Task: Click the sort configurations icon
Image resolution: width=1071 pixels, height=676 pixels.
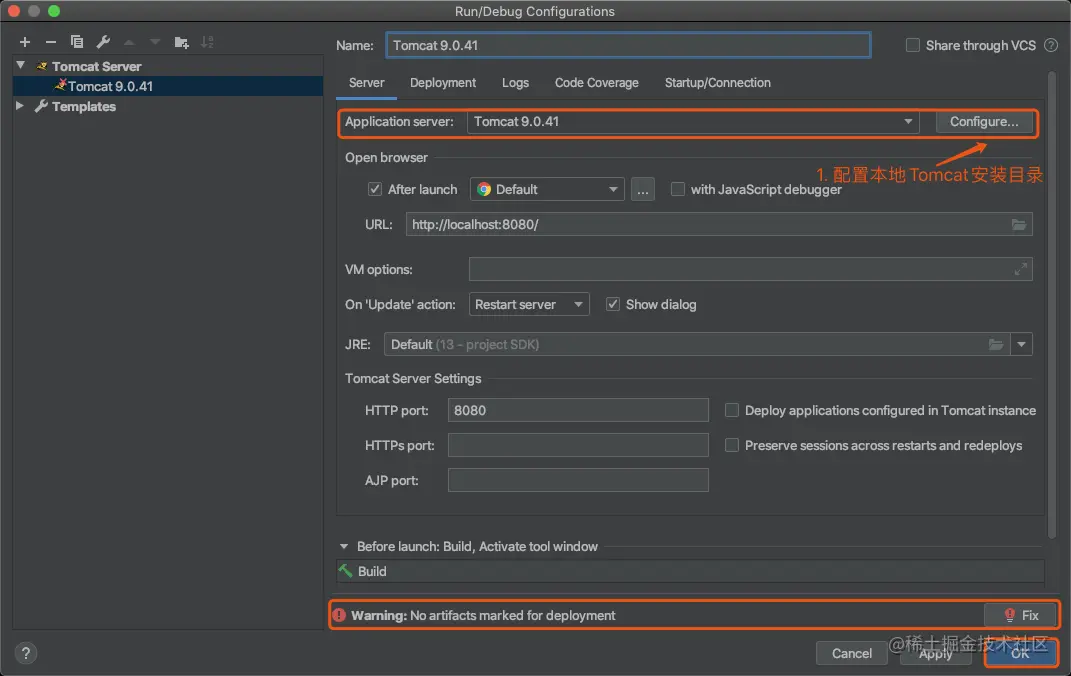Action: click(x=207, y=42)
